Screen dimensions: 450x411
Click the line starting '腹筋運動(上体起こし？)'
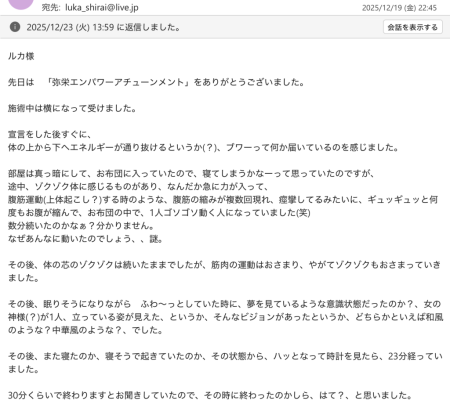[x=223, y=199]
